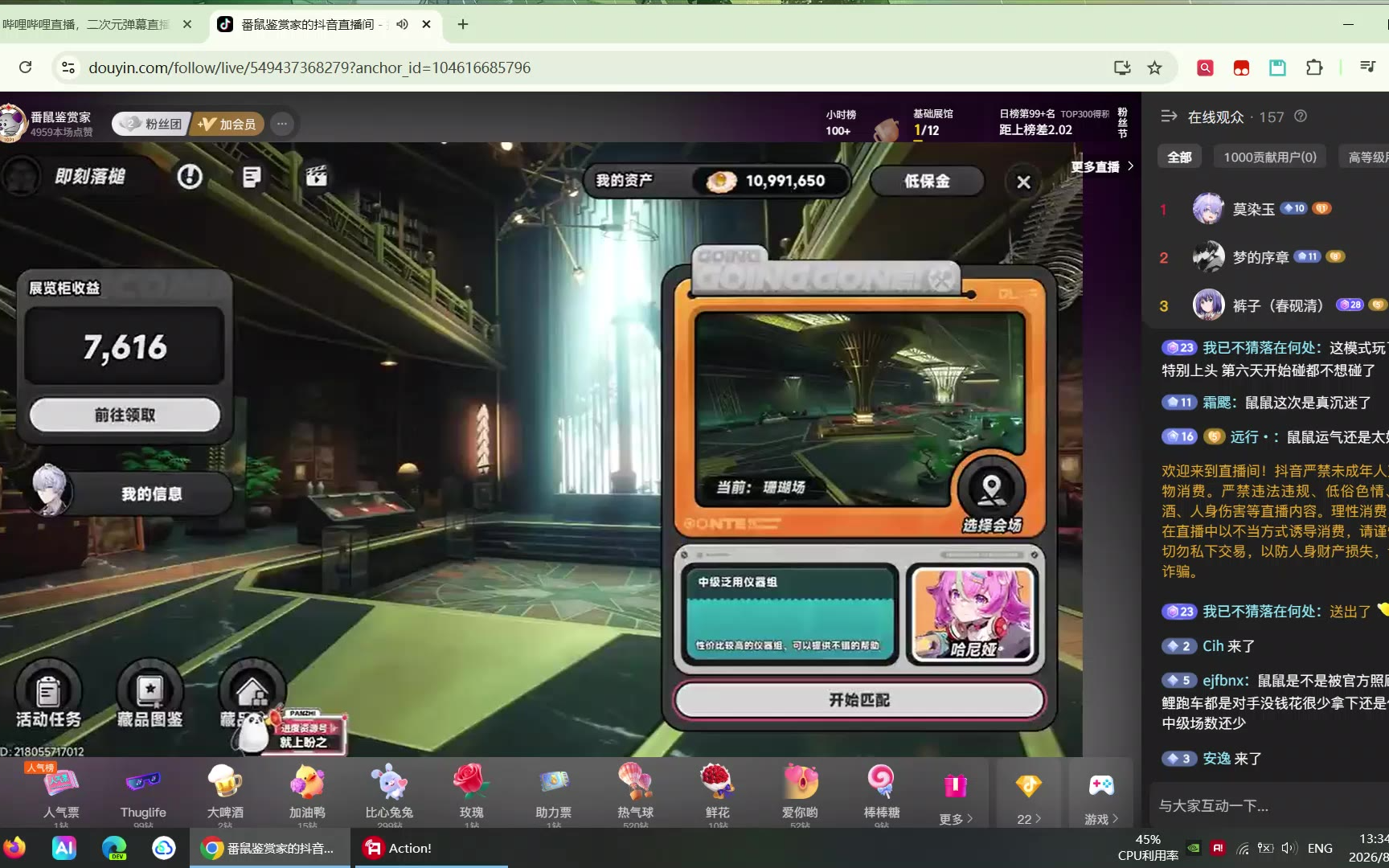This screenshot has width=1389, height=868.
Task: Open 莫染玉 viewer profile
Action: [1253, 209]
